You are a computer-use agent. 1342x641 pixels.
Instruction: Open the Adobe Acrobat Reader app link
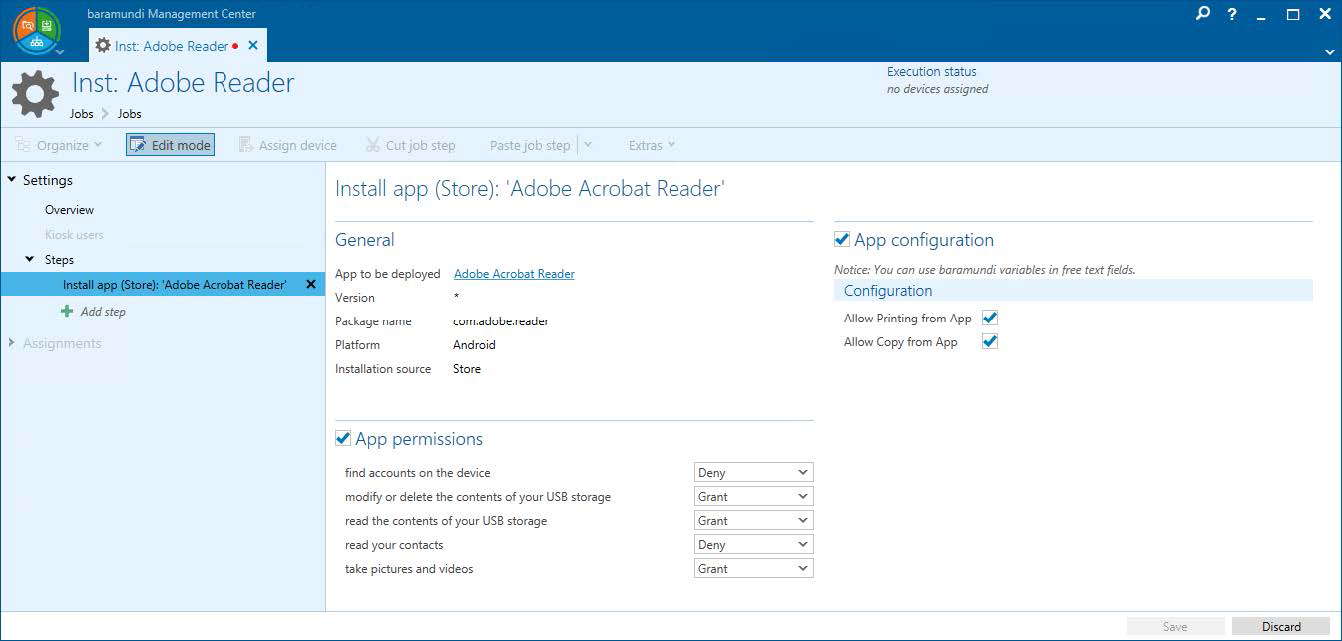pyautogui.click(x=514, y=274)
